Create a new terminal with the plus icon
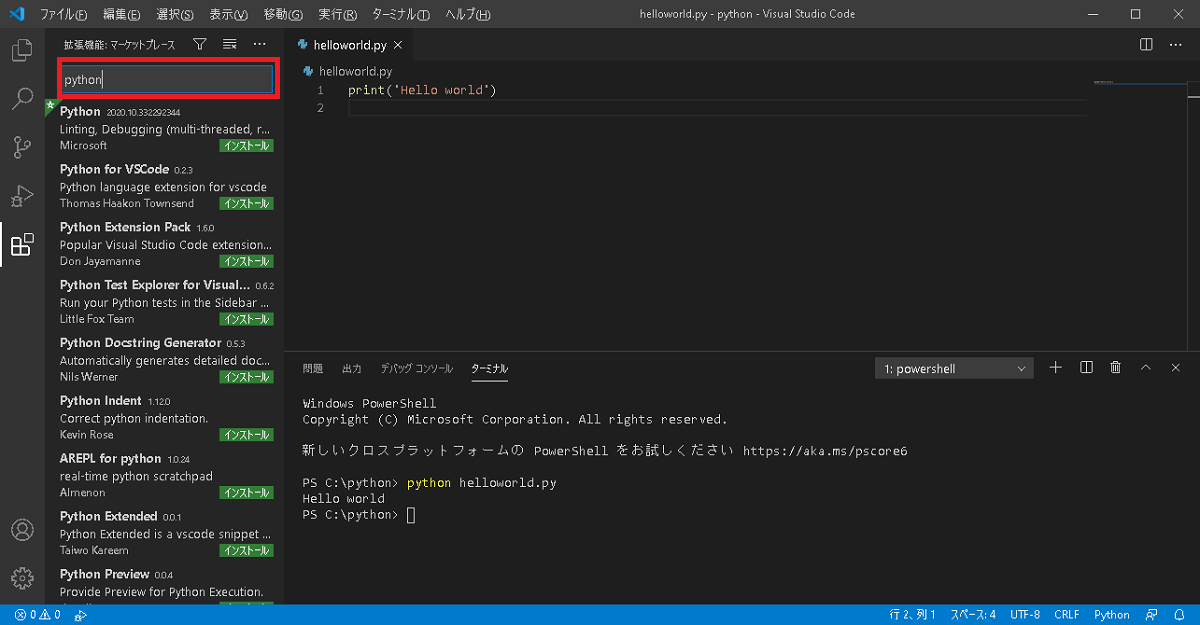1200x625 pixels. tap(1054, 367)
